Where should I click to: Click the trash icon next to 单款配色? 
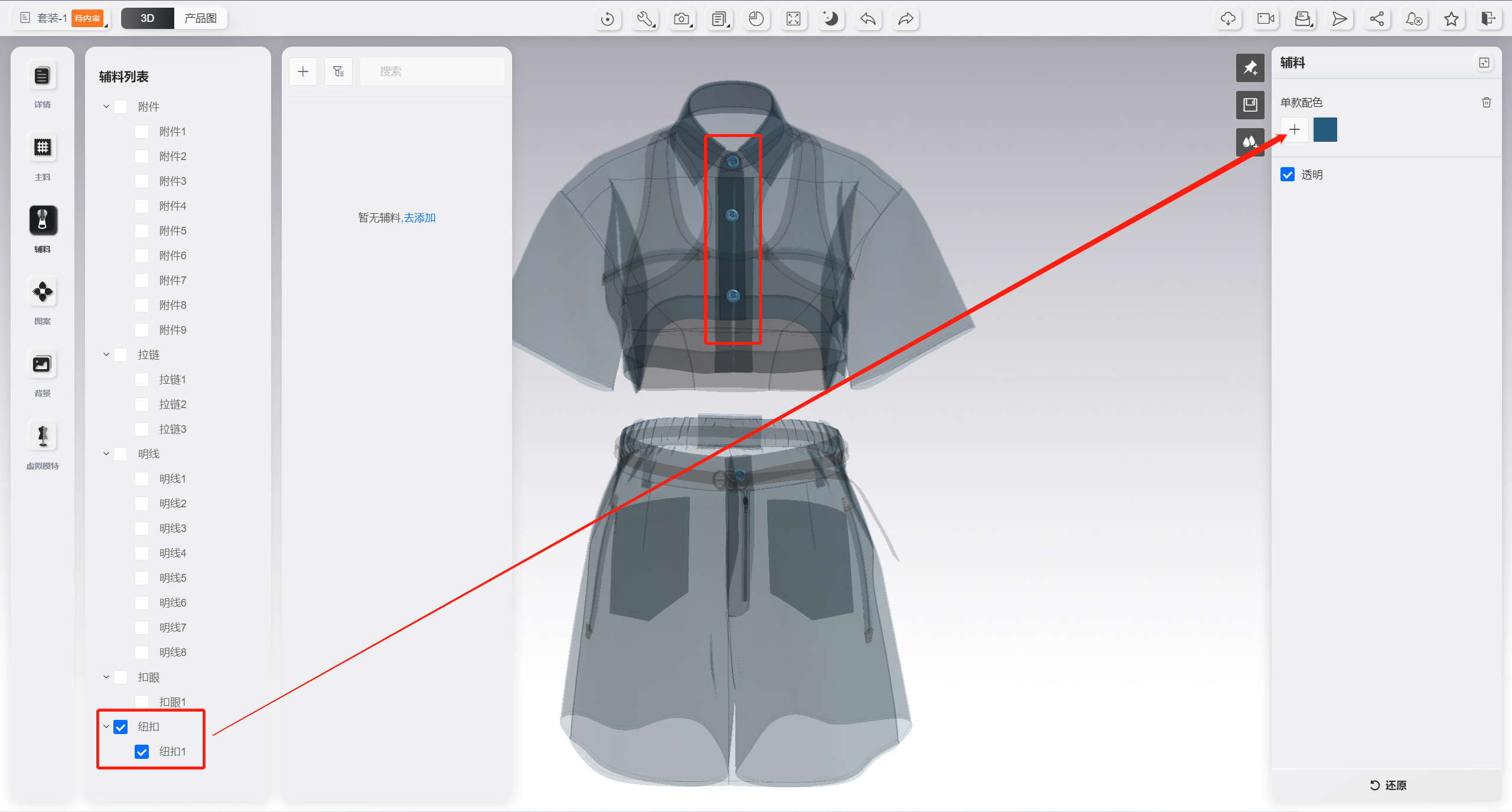click(x=1487, y=103)
